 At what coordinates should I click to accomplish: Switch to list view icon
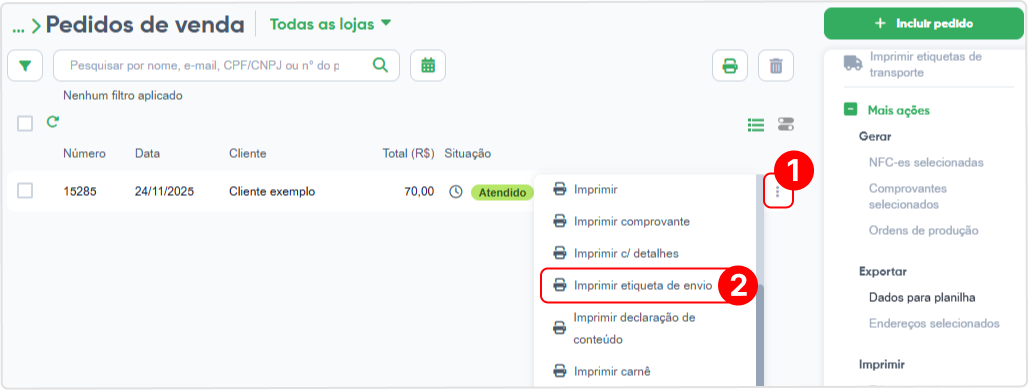click(x=756, y=125)
